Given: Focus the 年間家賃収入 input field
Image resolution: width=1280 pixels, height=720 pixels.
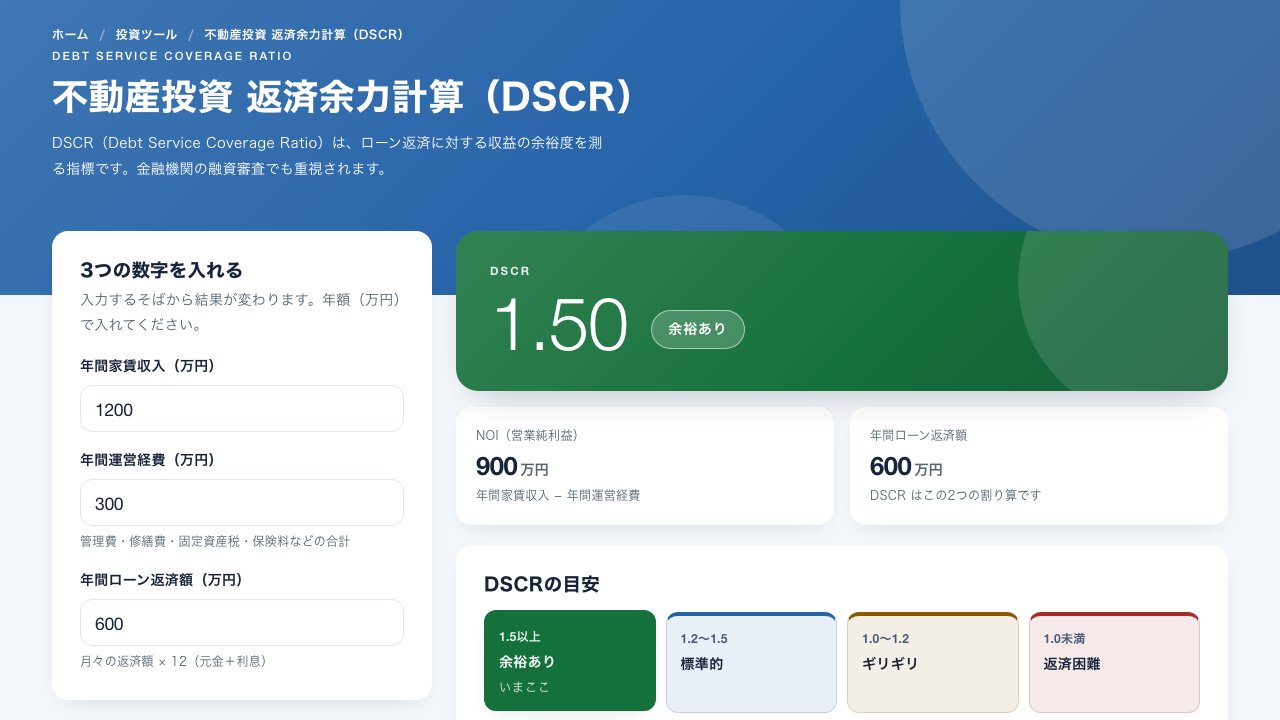Looking at the screenshot, I should click(242, 409).
